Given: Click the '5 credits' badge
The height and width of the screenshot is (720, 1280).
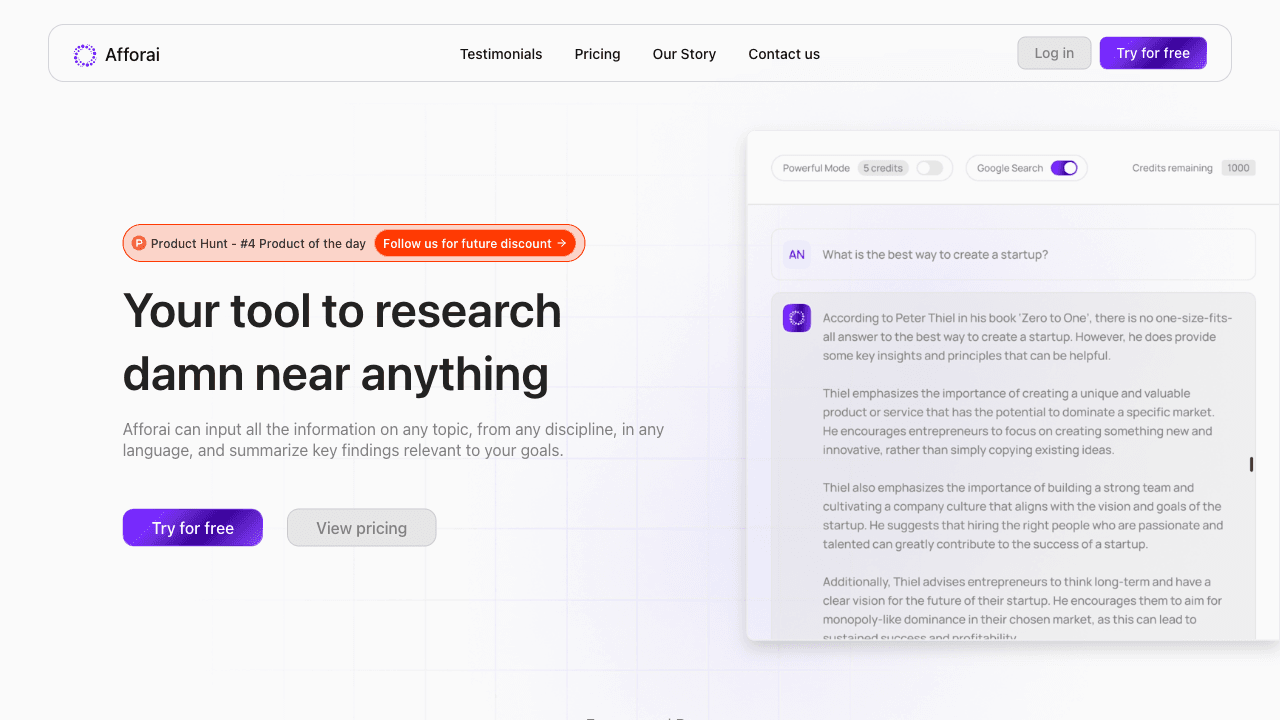Looking at the screenshot, I should click(x=883, y=168).
